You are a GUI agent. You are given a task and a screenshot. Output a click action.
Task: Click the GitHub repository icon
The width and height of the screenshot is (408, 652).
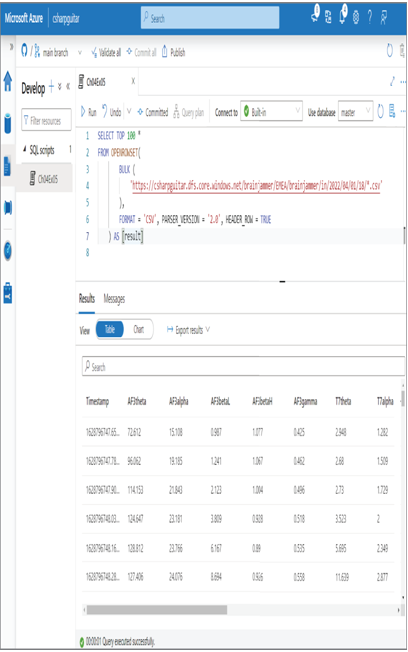24,51
